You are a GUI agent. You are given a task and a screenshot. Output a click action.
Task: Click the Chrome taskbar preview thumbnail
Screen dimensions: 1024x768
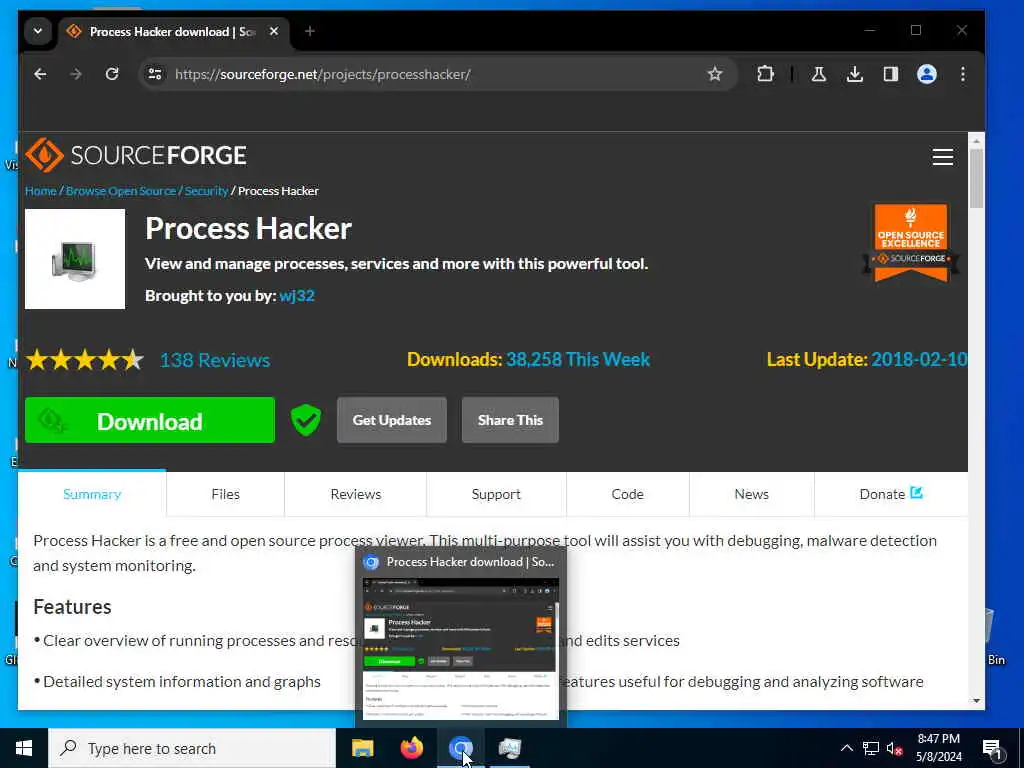click(460, 649)
